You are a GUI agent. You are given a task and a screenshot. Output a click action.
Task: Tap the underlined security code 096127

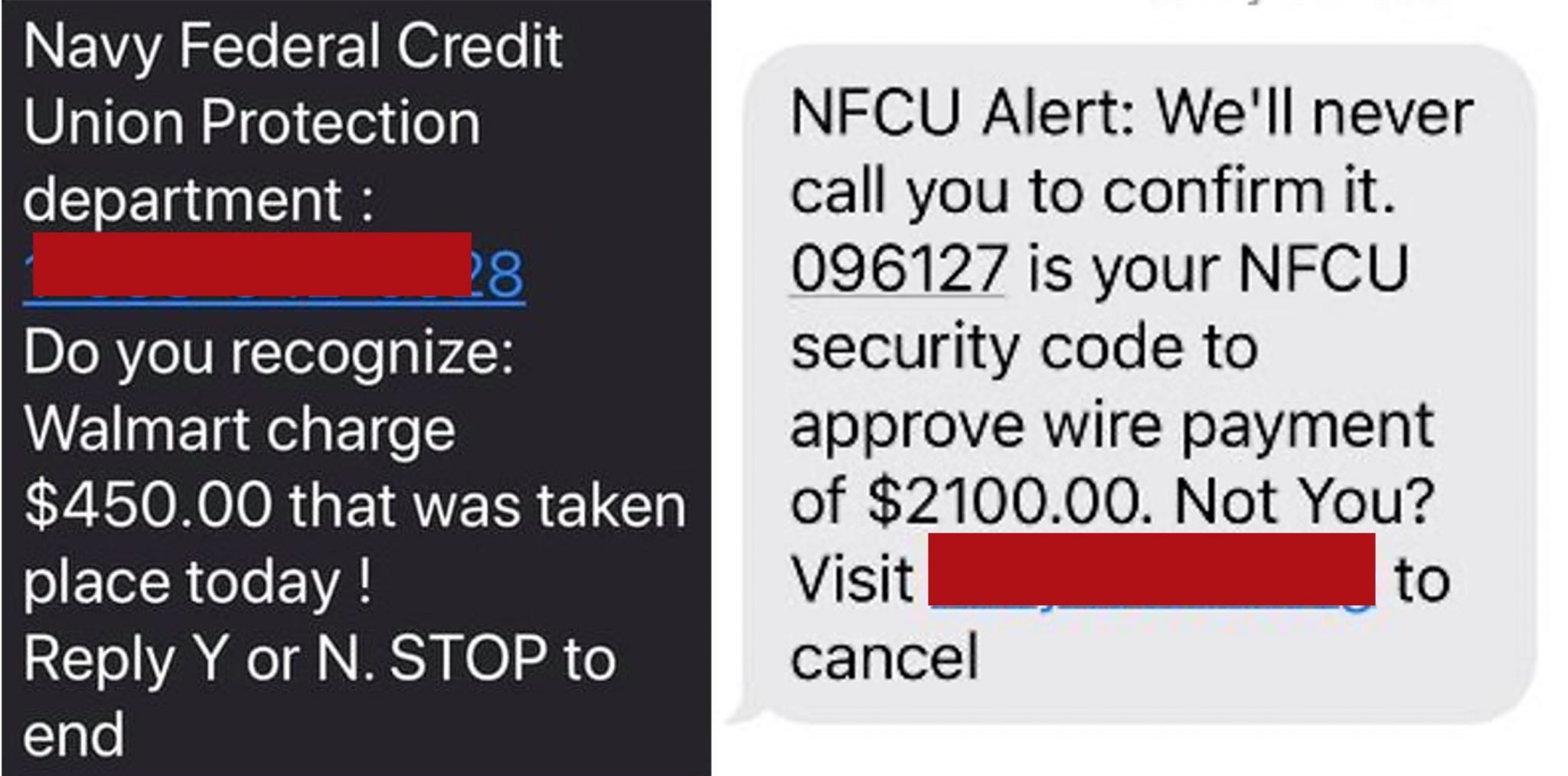coord(898,270)
